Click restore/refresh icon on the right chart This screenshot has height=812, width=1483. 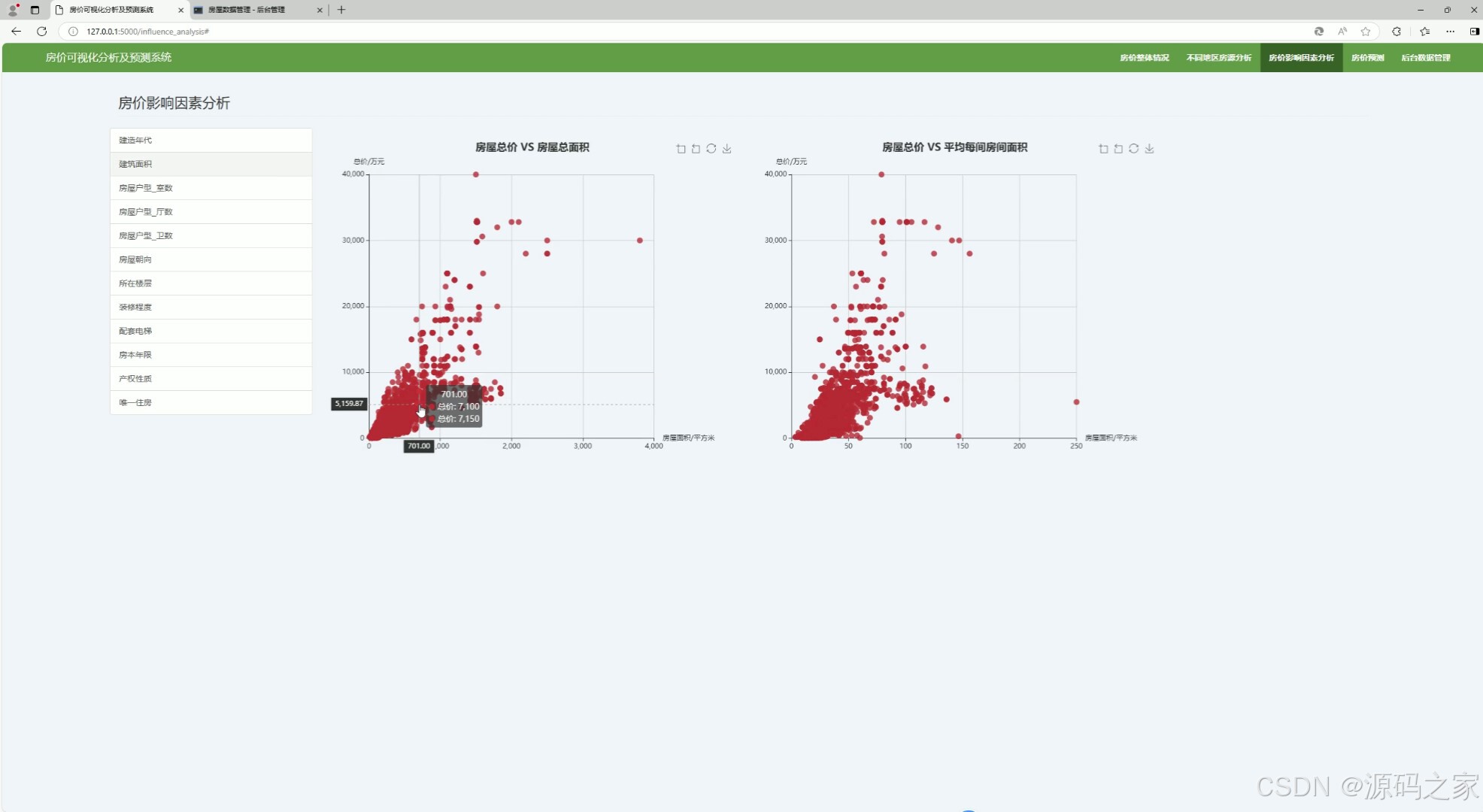[1134, 149]
